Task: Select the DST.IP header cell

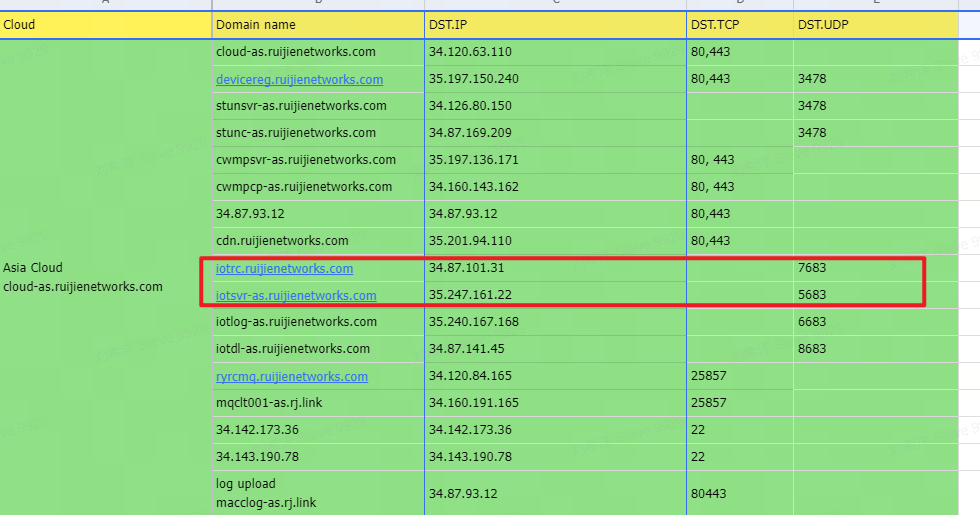Action: [555, 25]
